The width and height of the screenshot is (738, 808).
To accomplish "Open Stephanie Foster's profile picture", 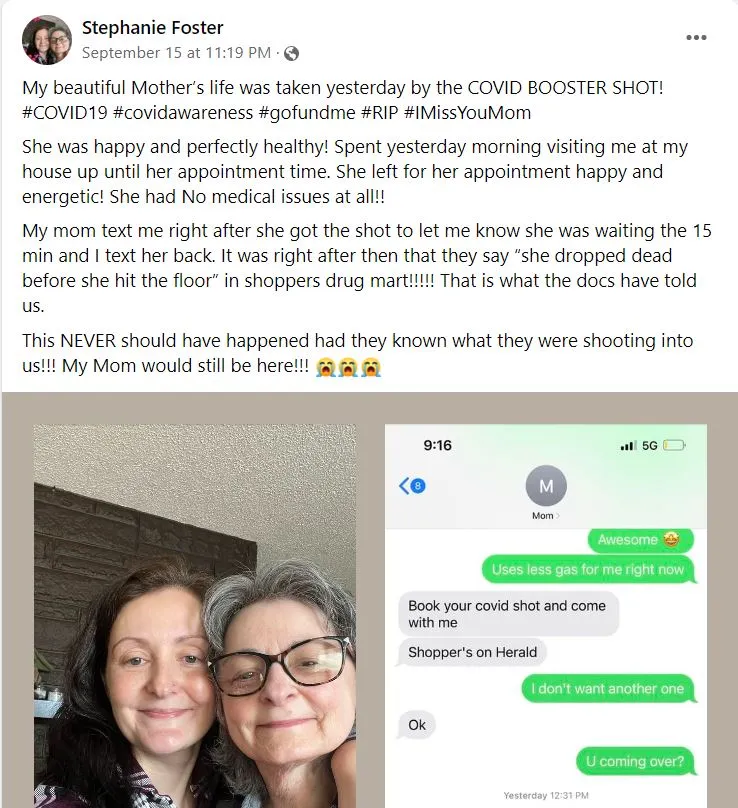I will point(47,40).
